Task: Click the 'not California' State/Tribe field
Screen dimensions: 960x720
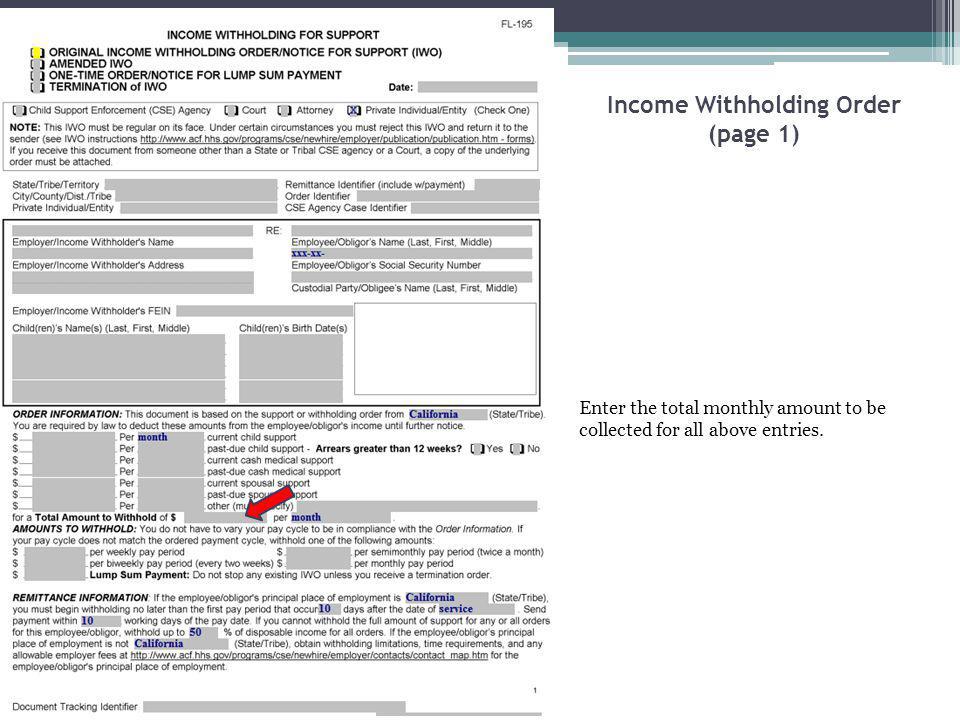Action: [x=181, y=644]
